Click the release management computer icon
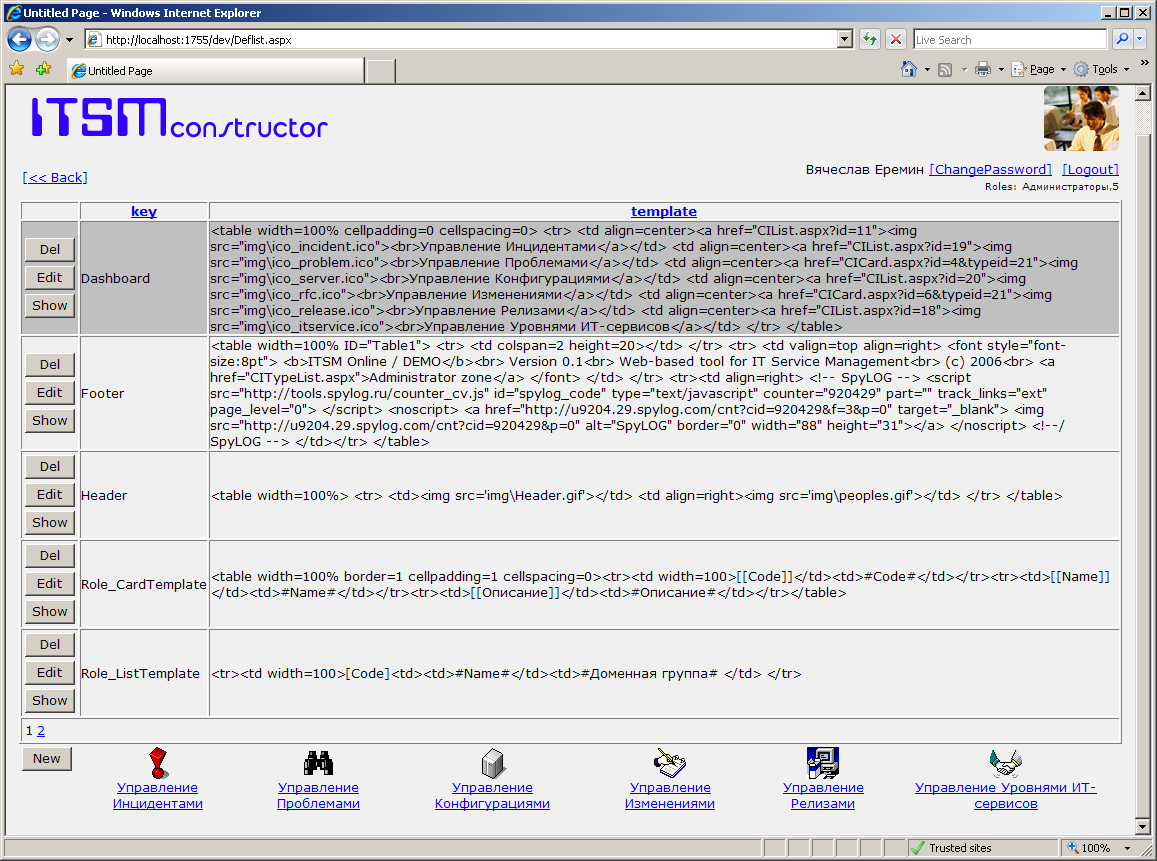 click(x=823, y=763)
